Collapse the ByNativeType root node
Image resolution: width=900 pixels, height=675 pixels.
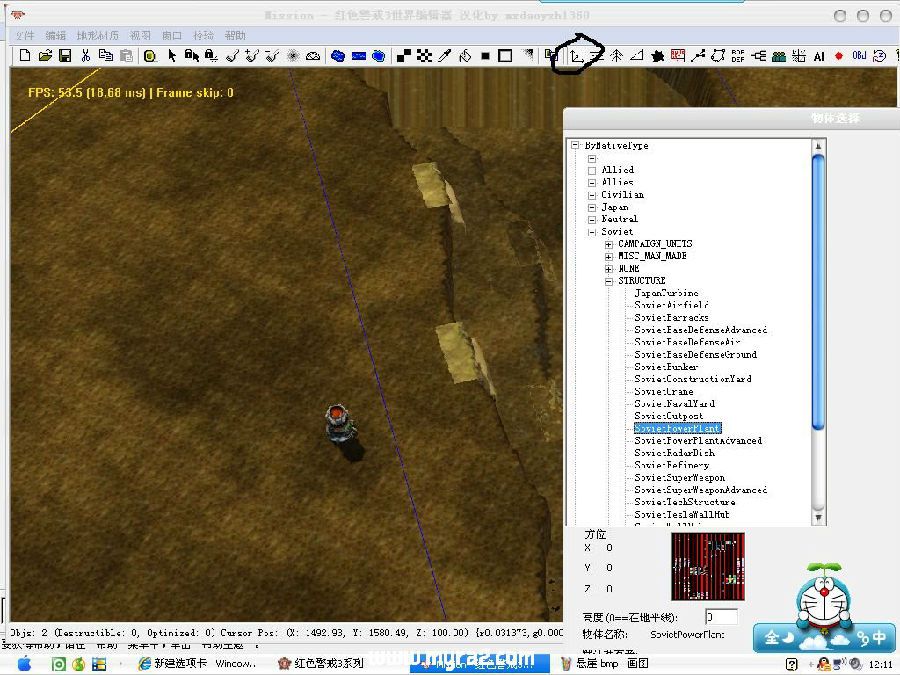click(576, 146)
